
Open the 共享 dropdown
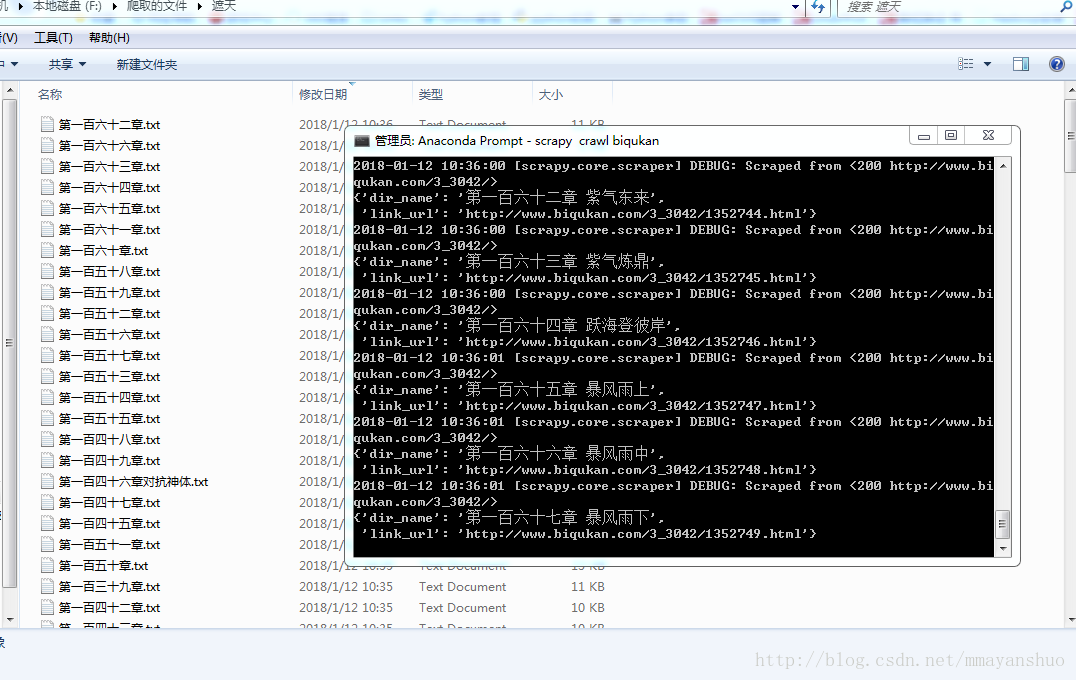(67, 65)
